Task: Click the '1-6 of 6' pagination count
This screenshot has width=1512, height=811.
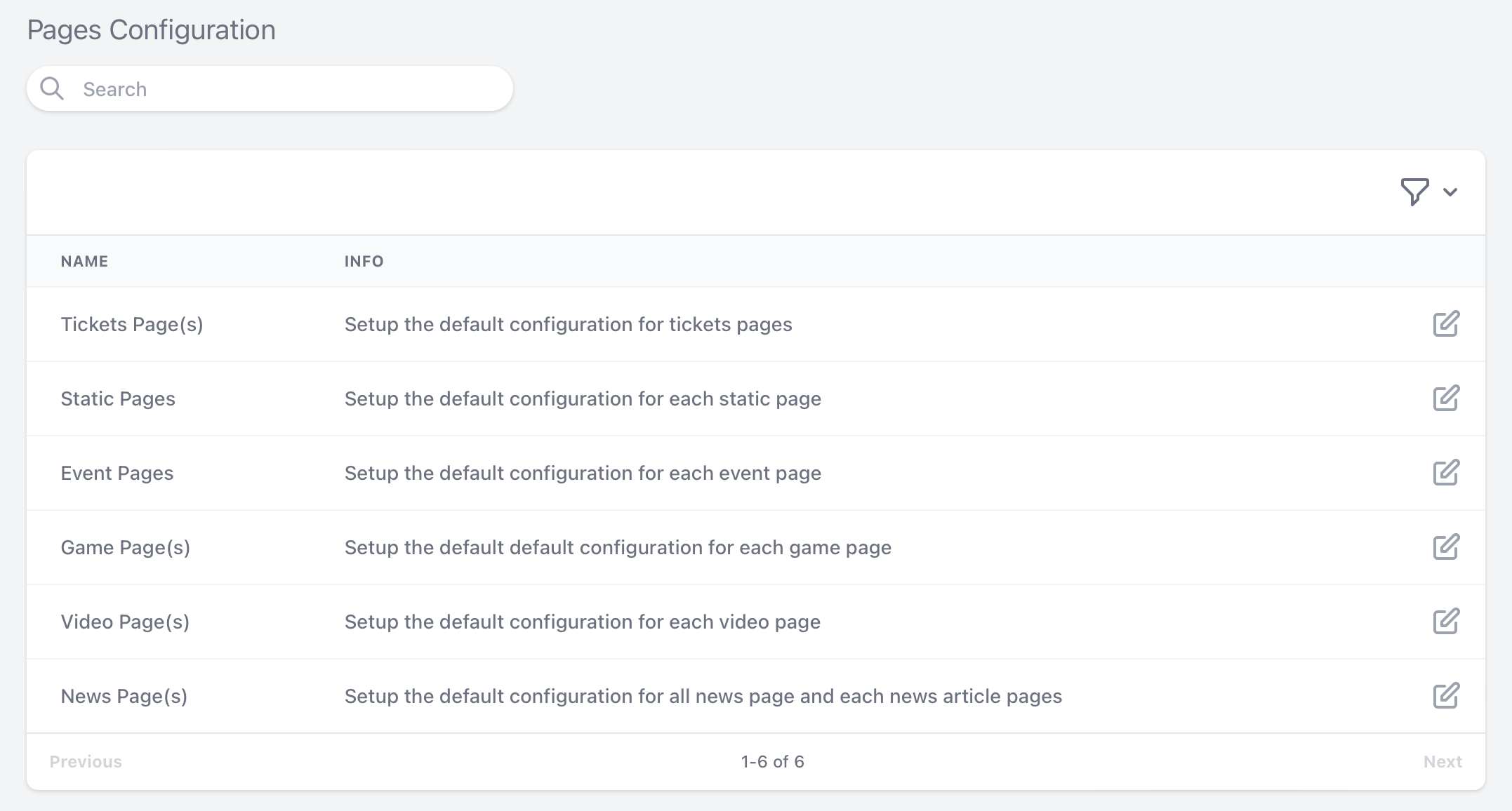Action: coord(772,762)
